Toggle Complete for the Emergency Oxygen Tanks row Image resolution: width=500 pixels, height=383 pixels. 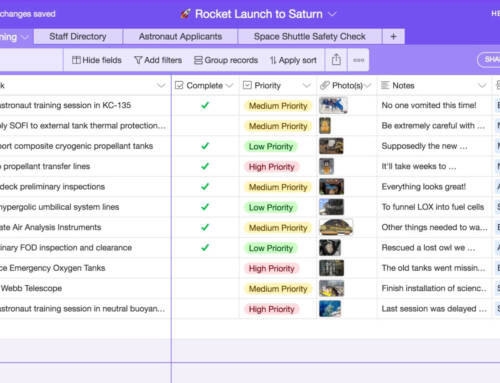(x=205, y=268)
